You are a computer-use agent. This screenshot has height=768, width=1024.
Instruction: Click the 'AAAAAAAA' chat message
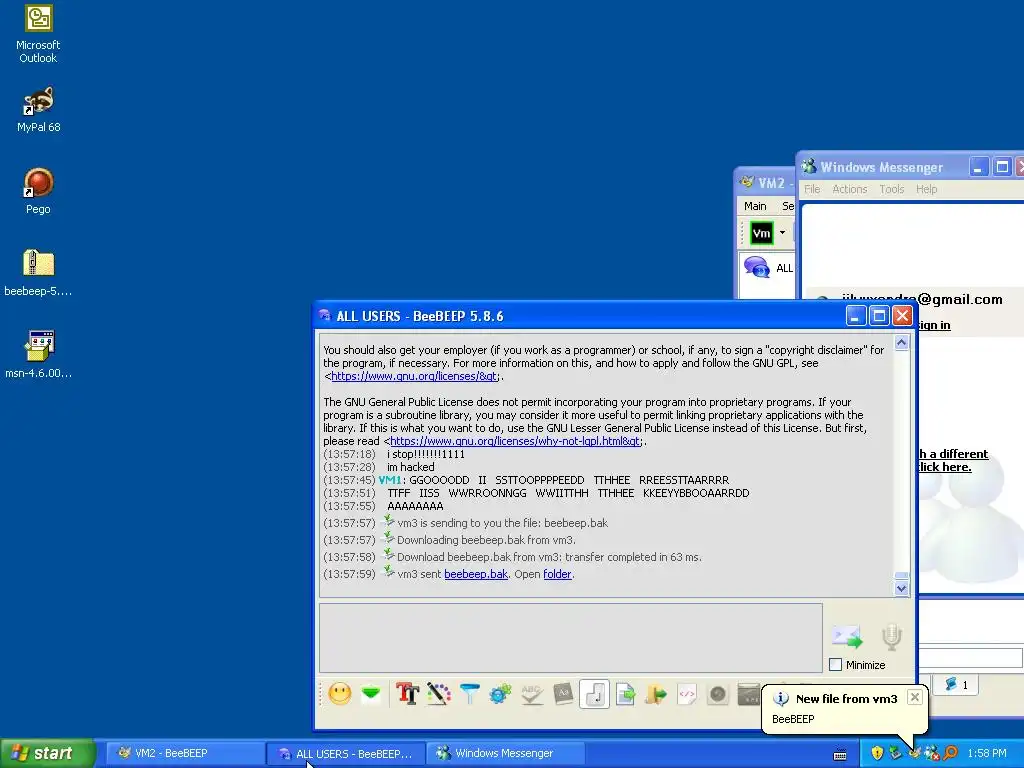tap(415, 506)
